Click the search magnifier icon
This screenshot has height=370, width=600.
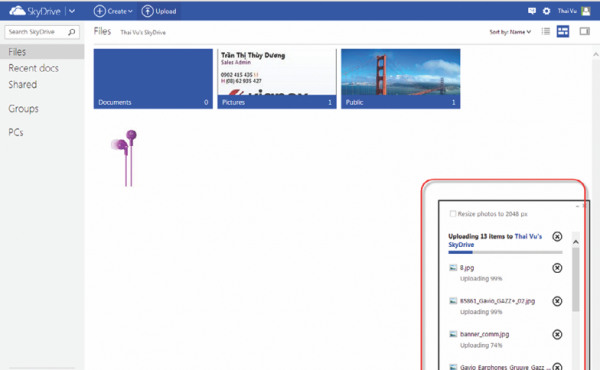click(x=72, y=32)
